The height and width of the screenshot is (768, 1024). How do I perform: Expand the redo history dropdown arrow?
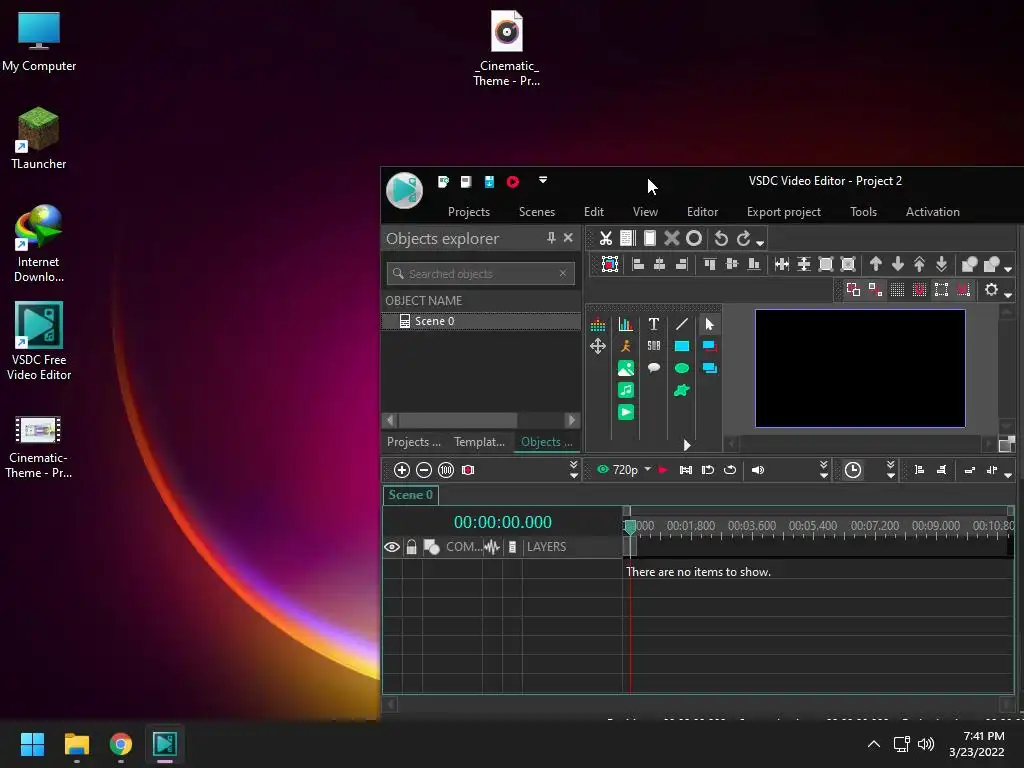point(760,243)
